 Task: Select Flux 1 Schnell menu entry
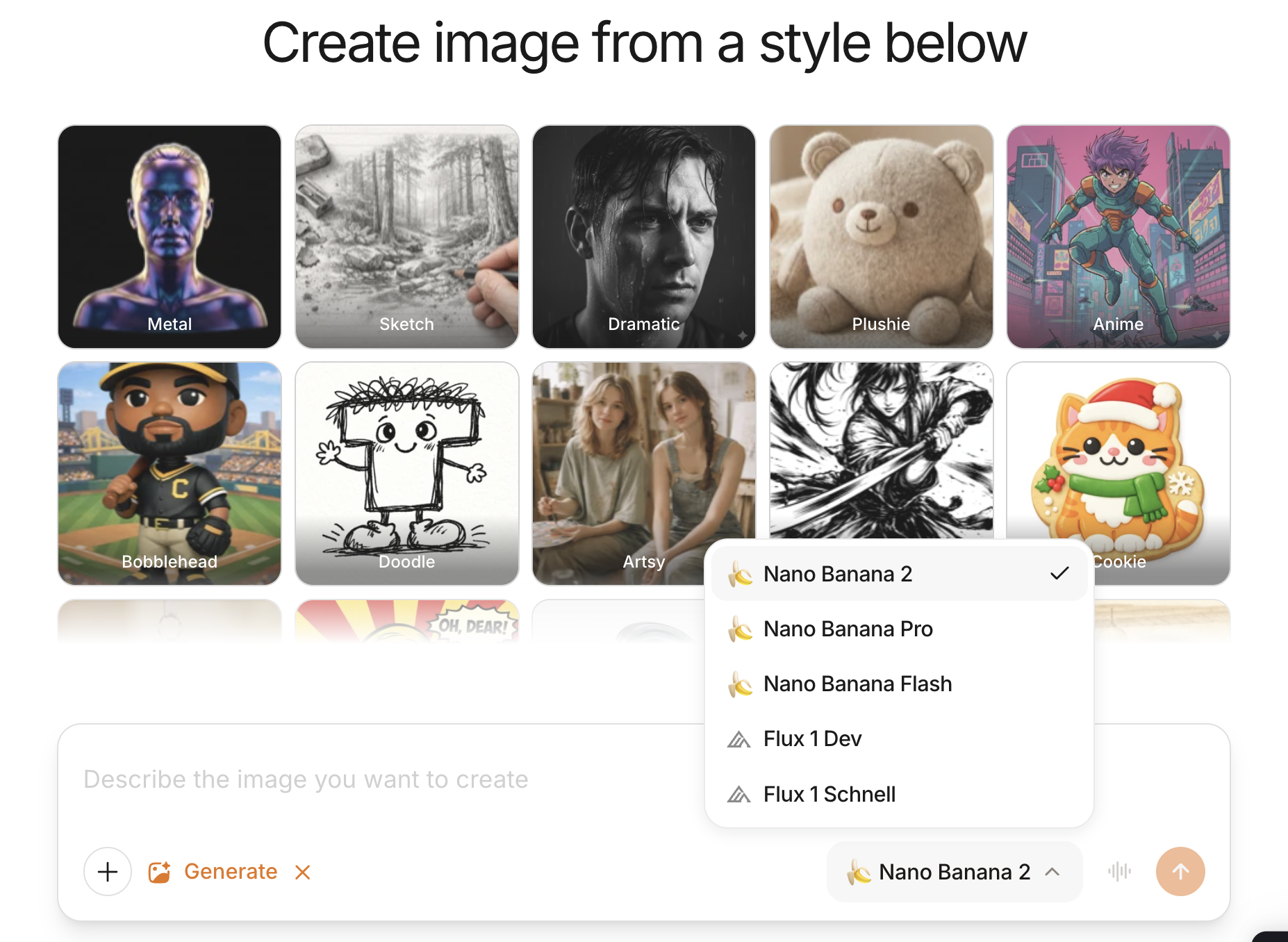829,794
